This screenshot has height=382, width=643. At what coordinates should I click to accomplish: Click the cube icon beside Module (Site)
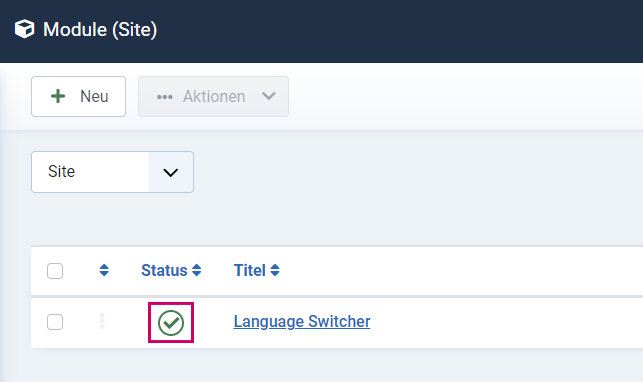click(24, 29)
